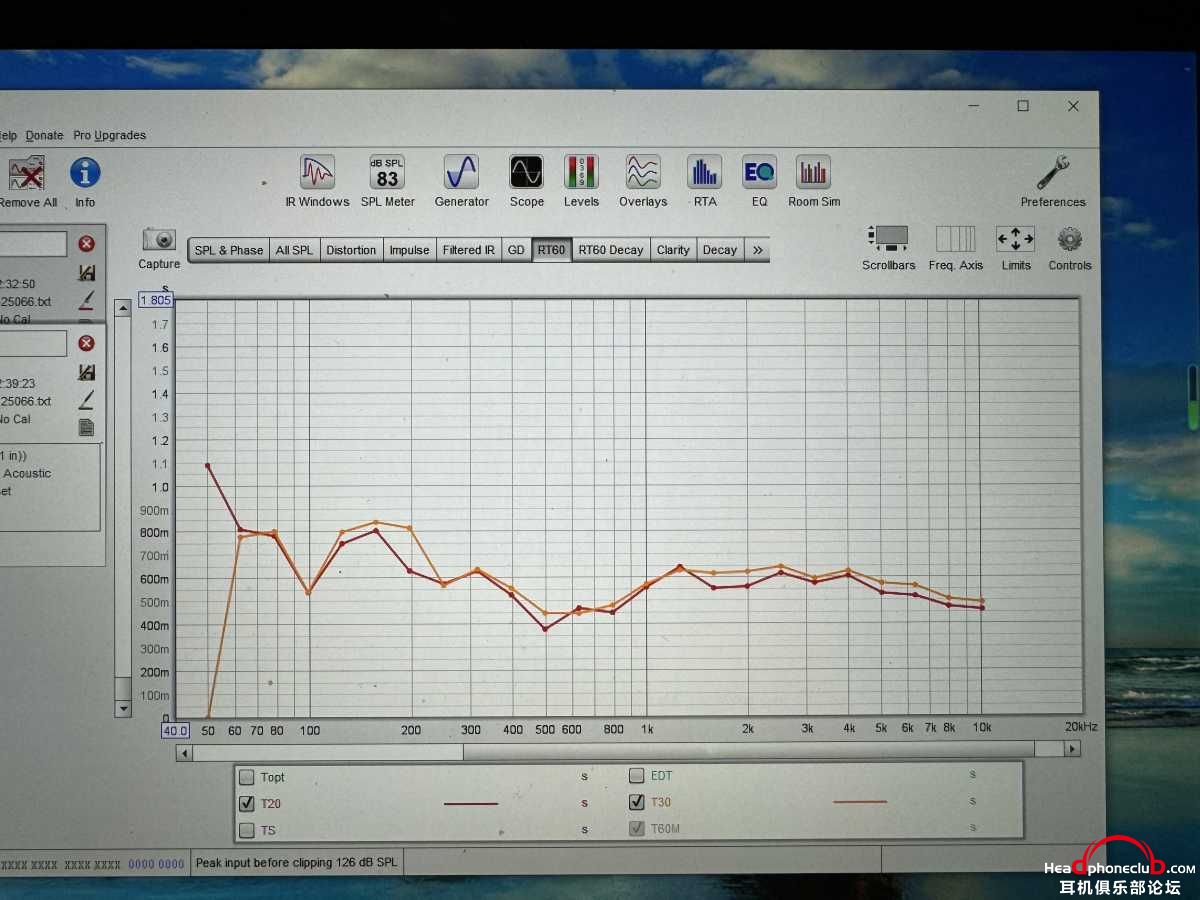The height and width of the screenshot is (900, 1200).
Task: Switch to the SPL & Phase tab
Action: coord(229,250)
